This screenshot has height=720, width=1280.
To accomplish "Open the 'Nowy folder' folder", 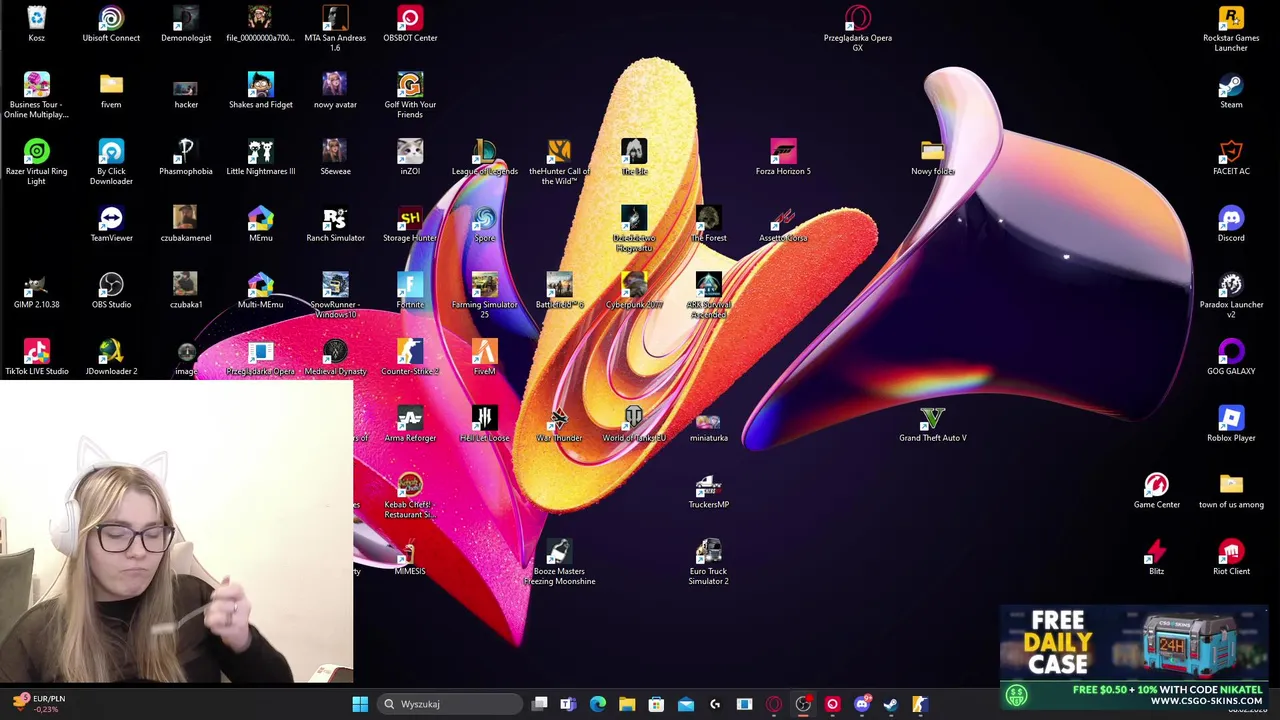I will [x=932, y=157].
